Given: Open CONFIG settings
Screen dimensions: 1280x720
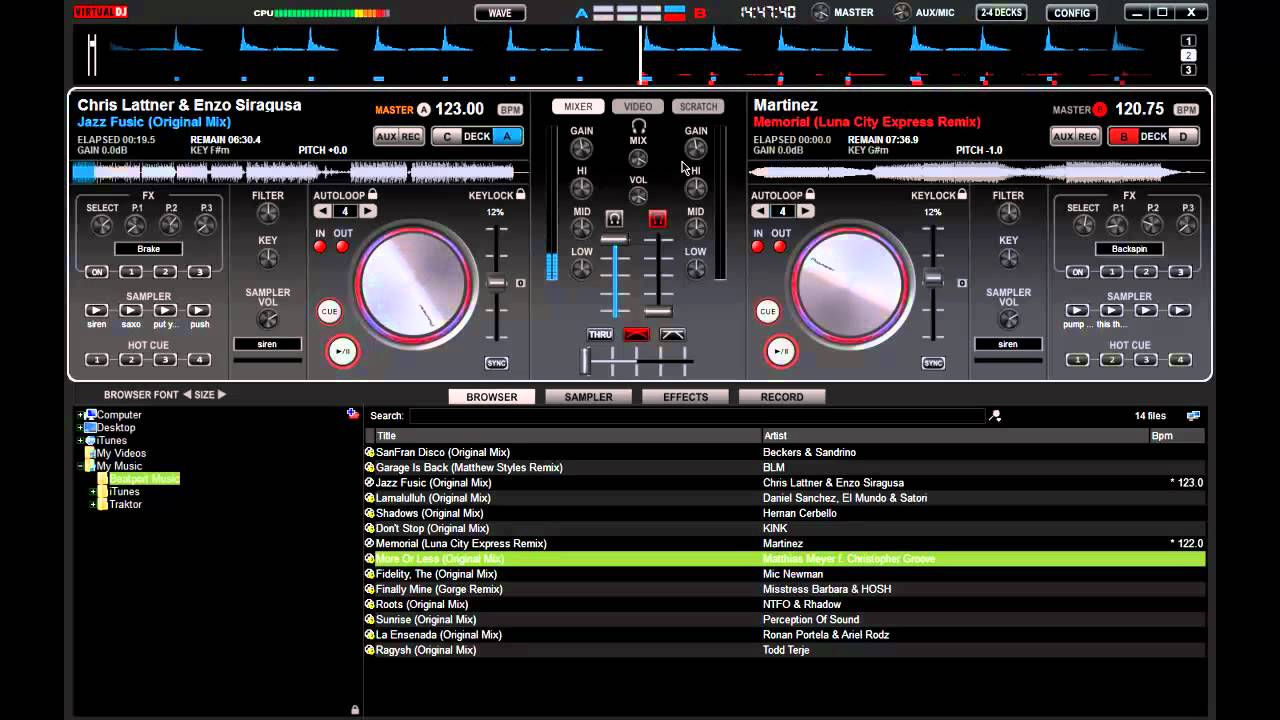Looking at the screenshot, I should pos(1072,13).
